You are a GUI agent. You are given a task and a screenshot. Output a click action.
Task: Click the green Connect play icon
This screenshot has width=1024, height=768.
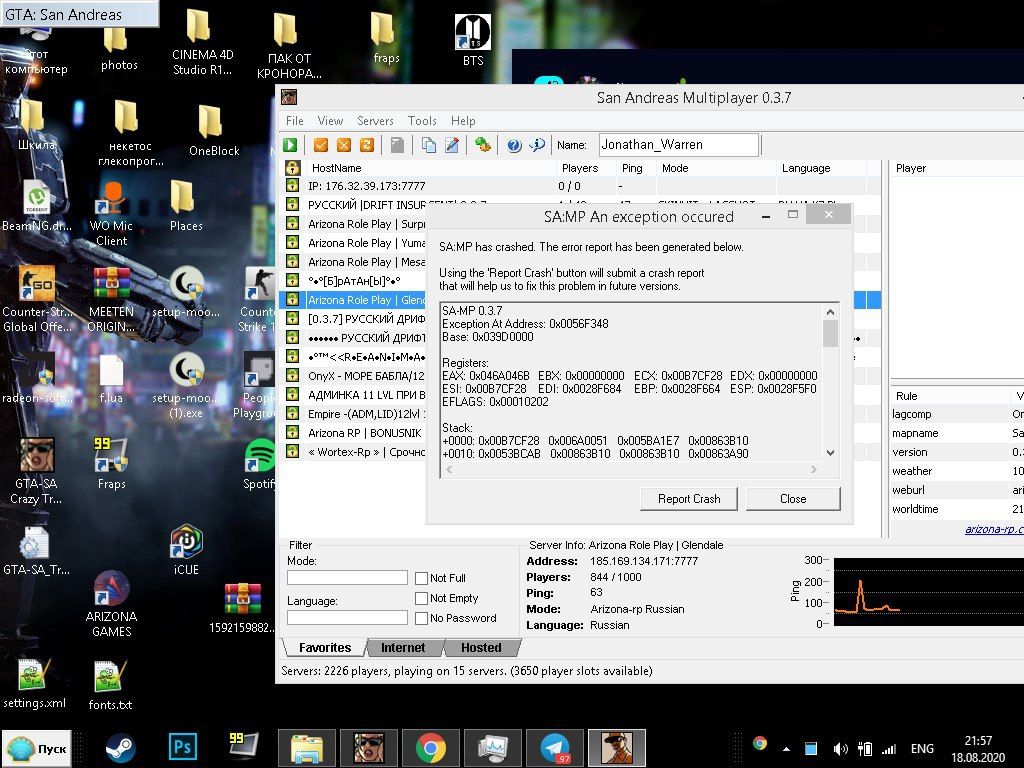290,145
